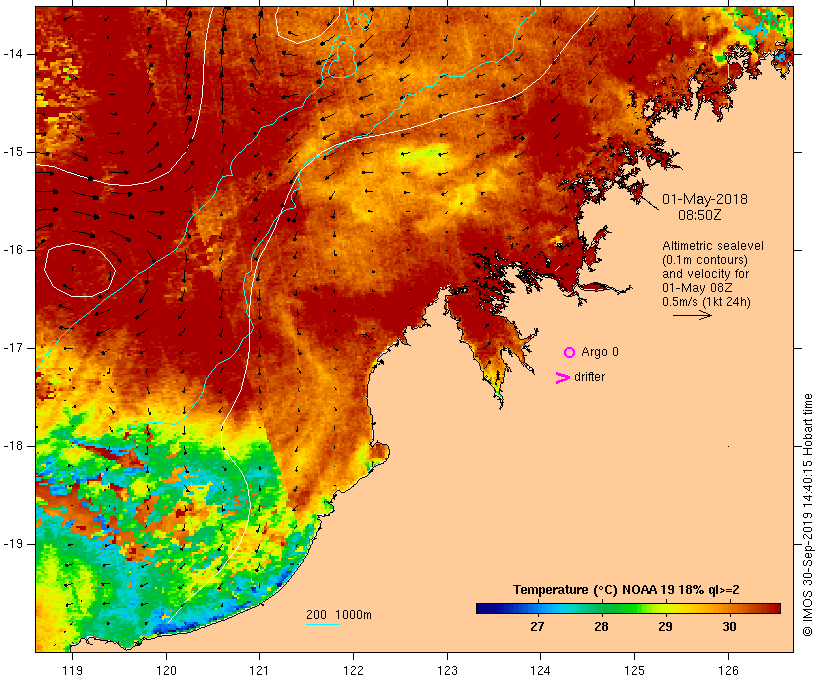Click the 0.5m/s velocity reference arrow
The image size is (820, 680).
pos(692,315)
